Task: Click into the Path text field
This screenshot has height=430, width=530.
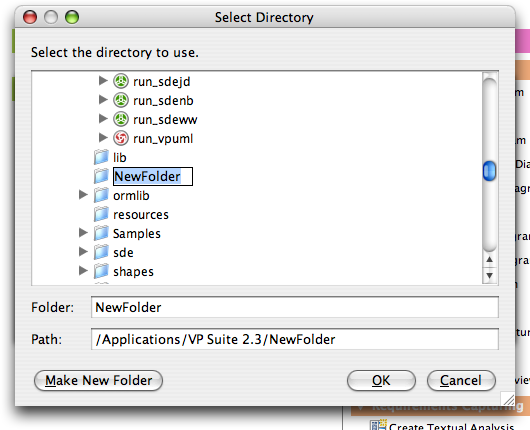Action: pos(295,339)
